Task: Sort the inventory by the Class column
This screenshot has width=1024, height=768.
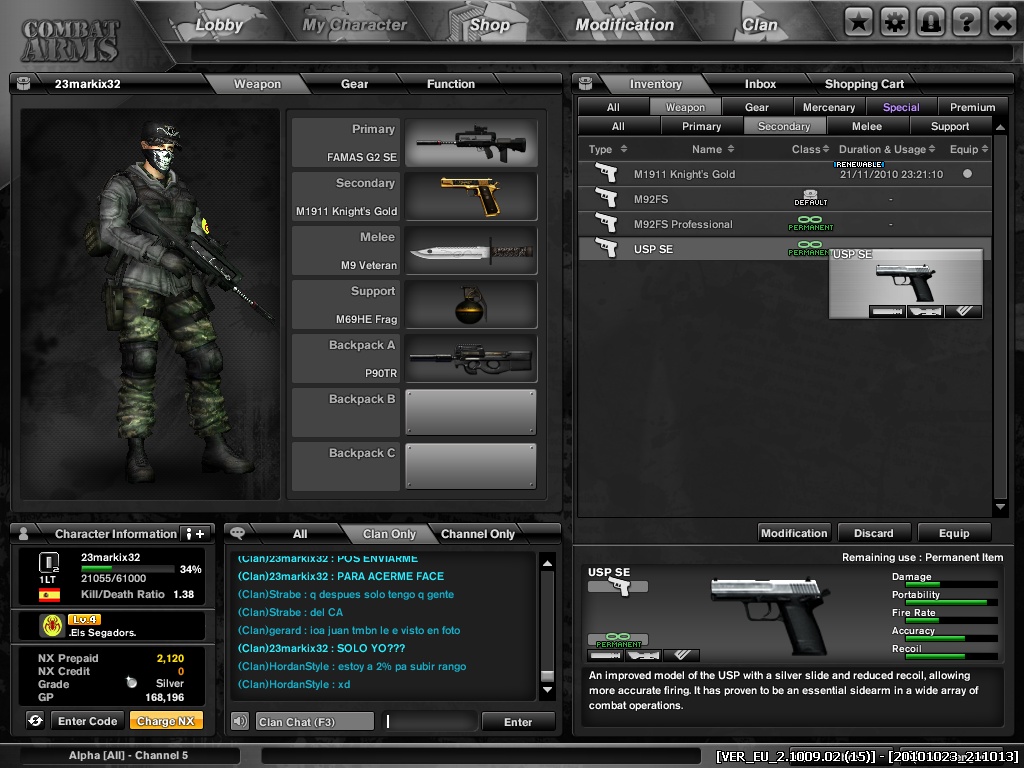Action: (811, 149)
